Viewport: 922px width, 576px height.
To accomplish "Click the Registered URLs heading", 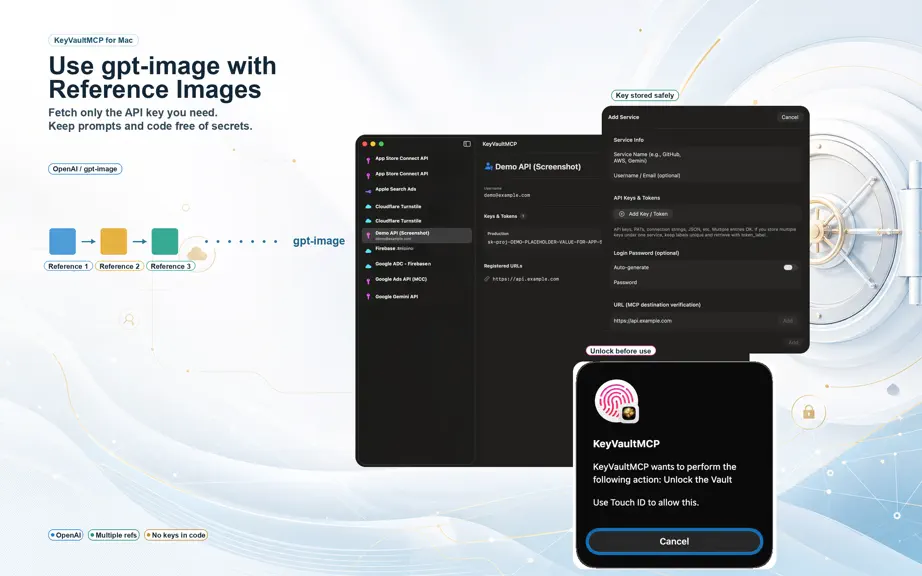I will click(x=503, y=266).
